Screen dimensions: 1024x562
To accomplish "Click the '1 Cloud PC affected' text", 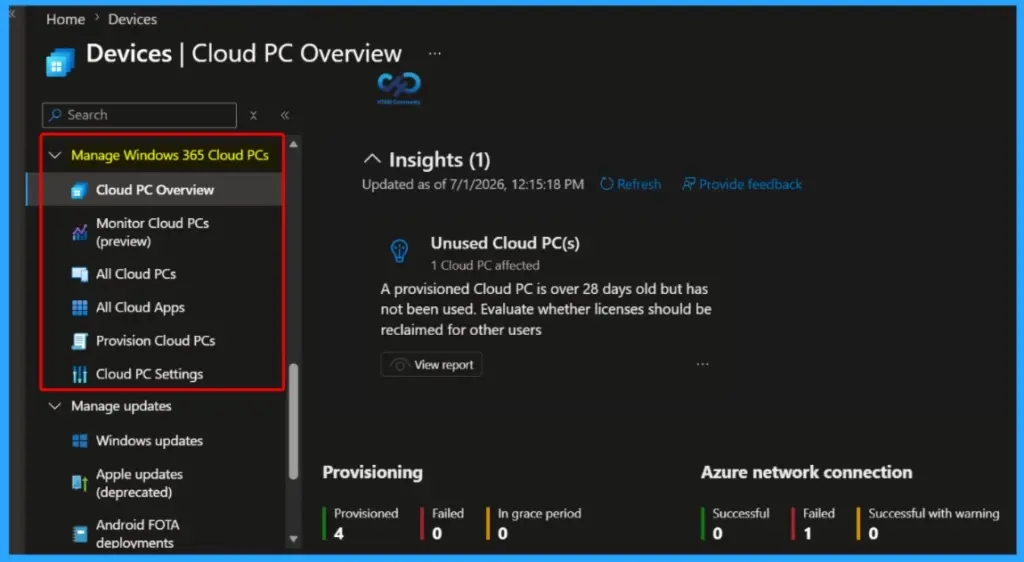I will pyautogui.click(x=485, y=265).
